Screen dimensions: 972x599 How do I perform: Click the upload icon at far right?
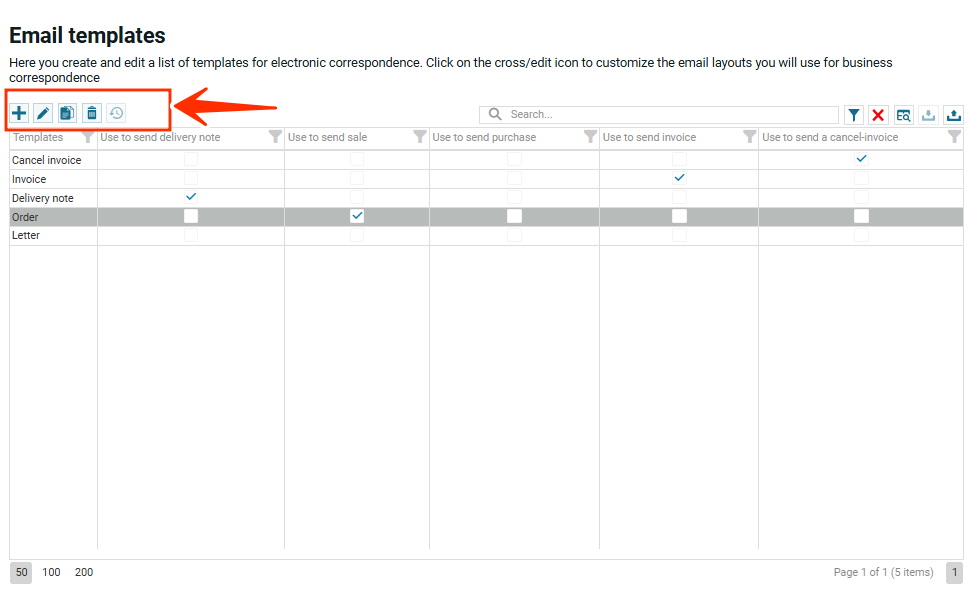[953, 115]
